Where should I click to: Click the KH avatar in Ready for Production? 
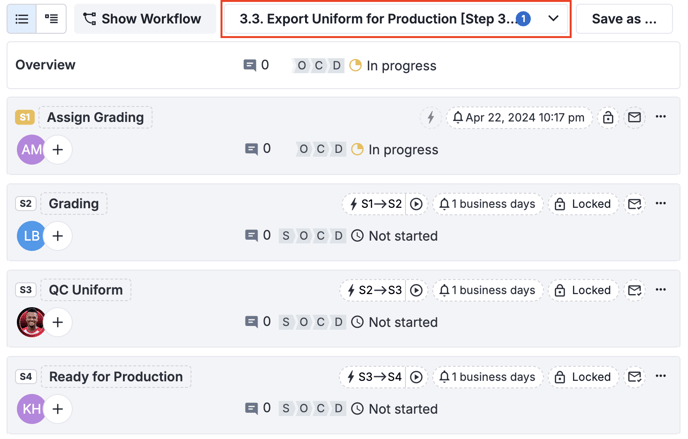point(31,409)
